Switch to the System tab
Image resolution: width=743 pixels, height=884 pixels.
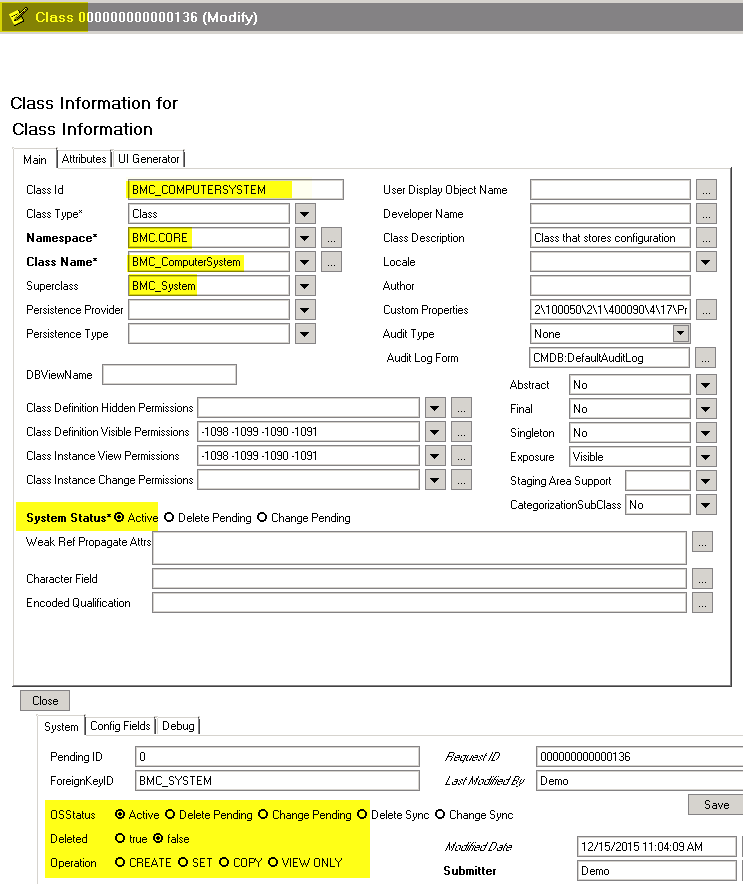tap(61, 726)
